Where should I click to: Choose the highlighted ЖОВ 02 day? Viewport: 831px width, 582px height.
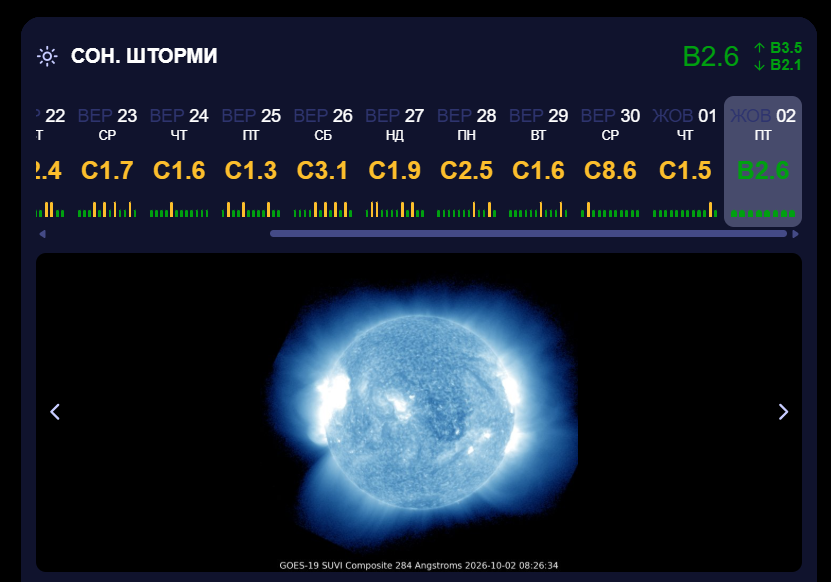coord(763,161)
